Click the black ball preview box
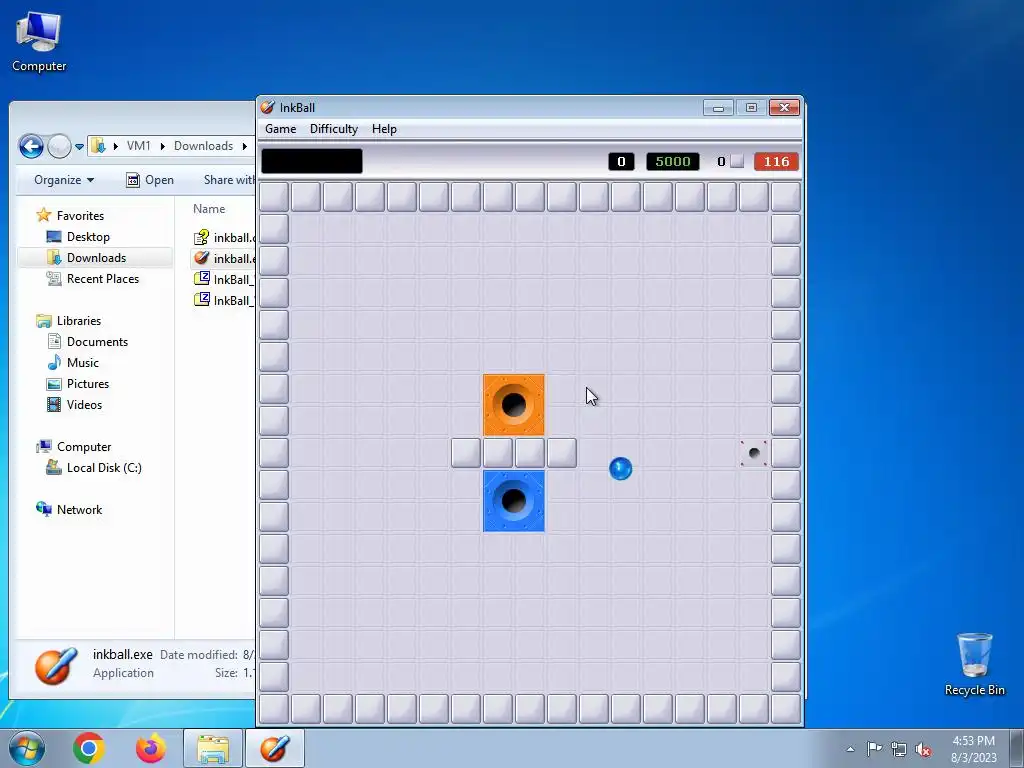 [312, 161]
